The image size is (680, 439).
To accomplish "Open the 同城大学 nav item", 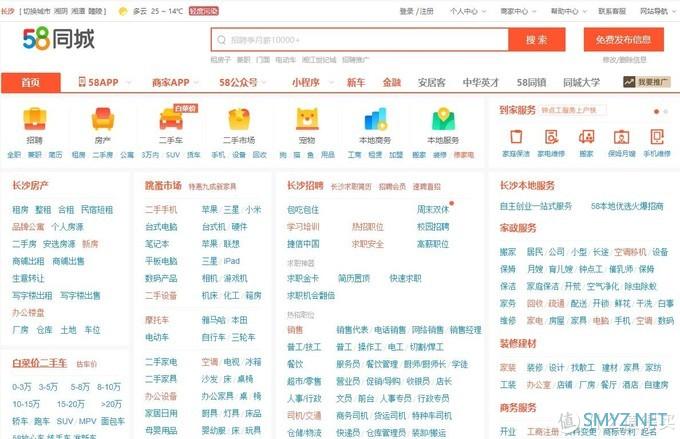I will pyautogui.click(x=581, y=82).
